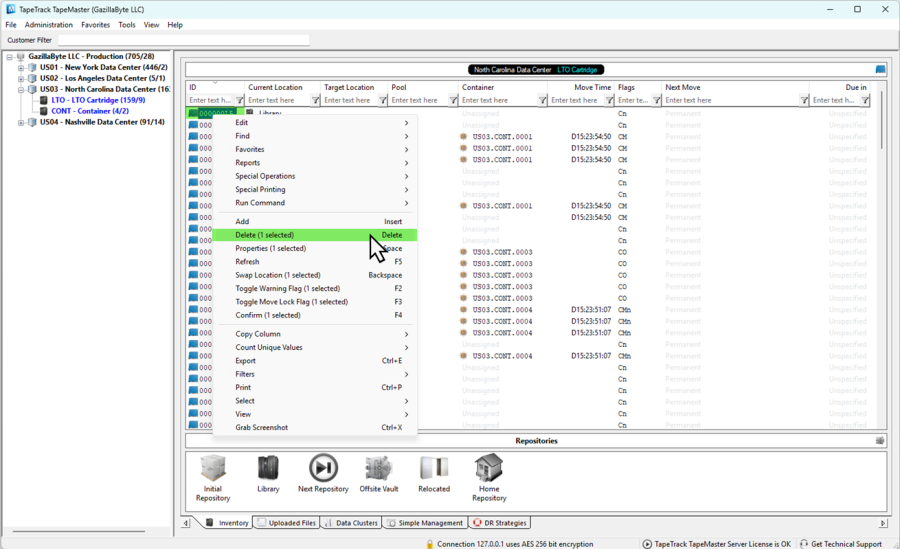Image resolution: width=900 pixels, height=549 pixels.
Task: Click the server license status icon
Action: coord(647,544)
